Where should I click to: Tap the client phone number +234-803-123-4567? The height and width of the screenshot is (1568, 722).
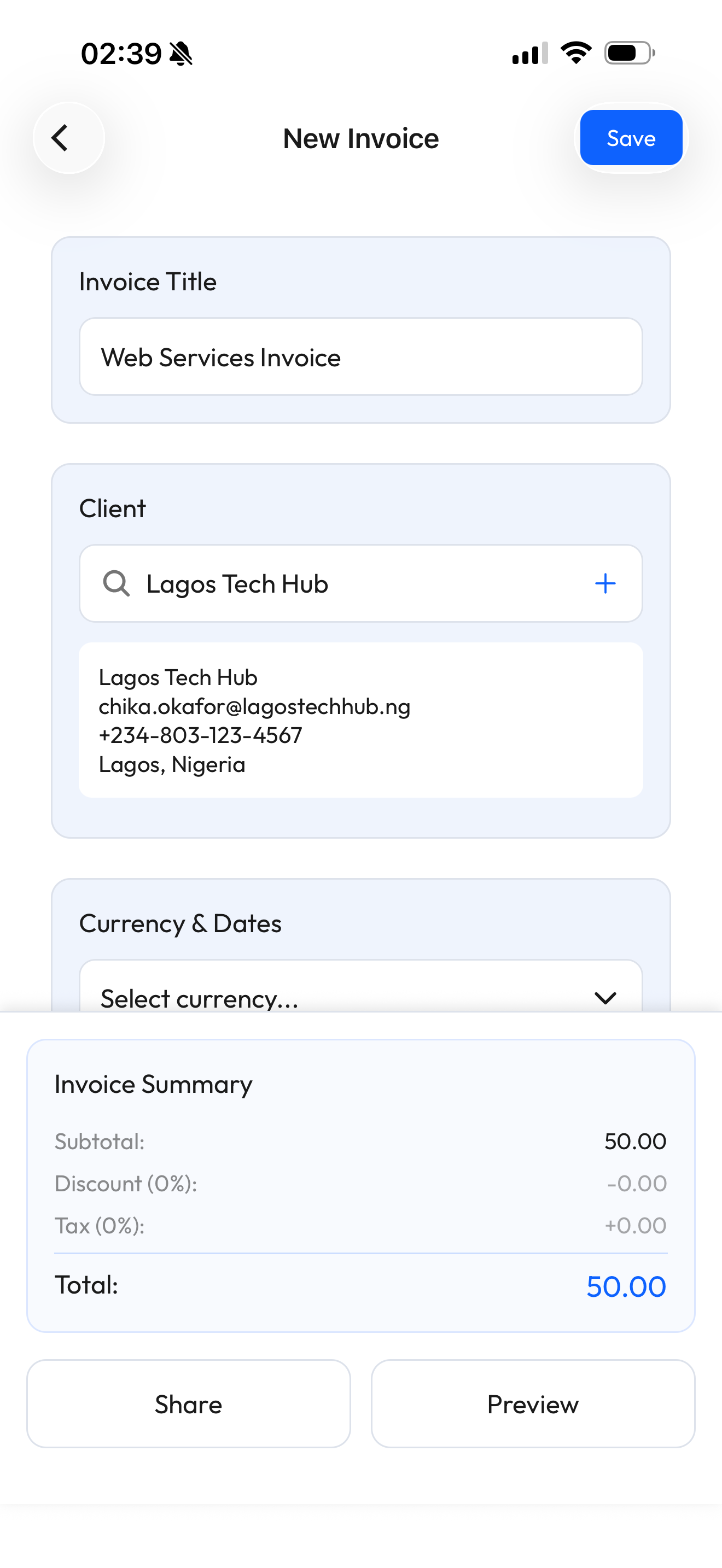200,735
